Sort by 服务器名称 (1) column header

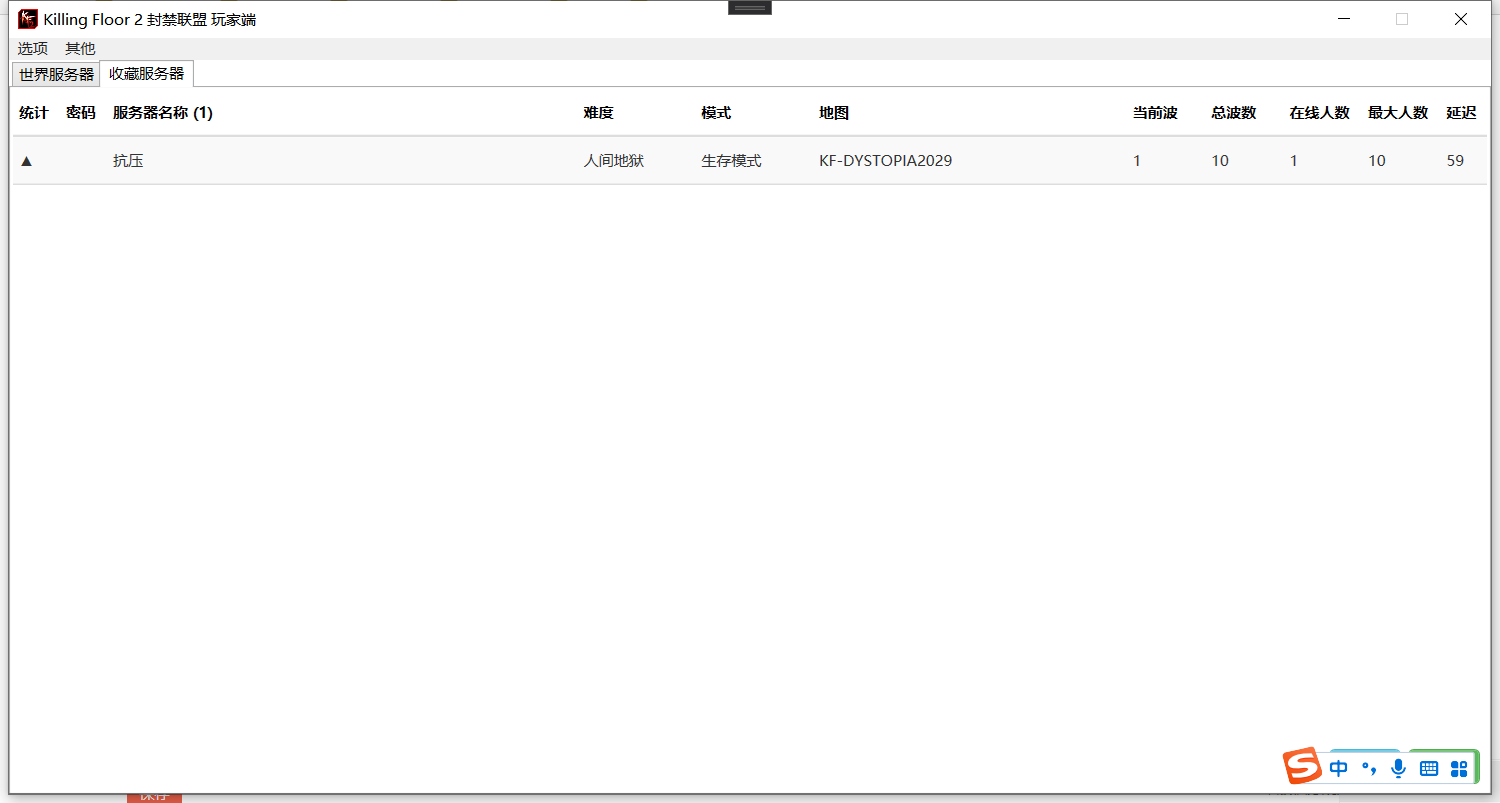click(x=163, y=113)
